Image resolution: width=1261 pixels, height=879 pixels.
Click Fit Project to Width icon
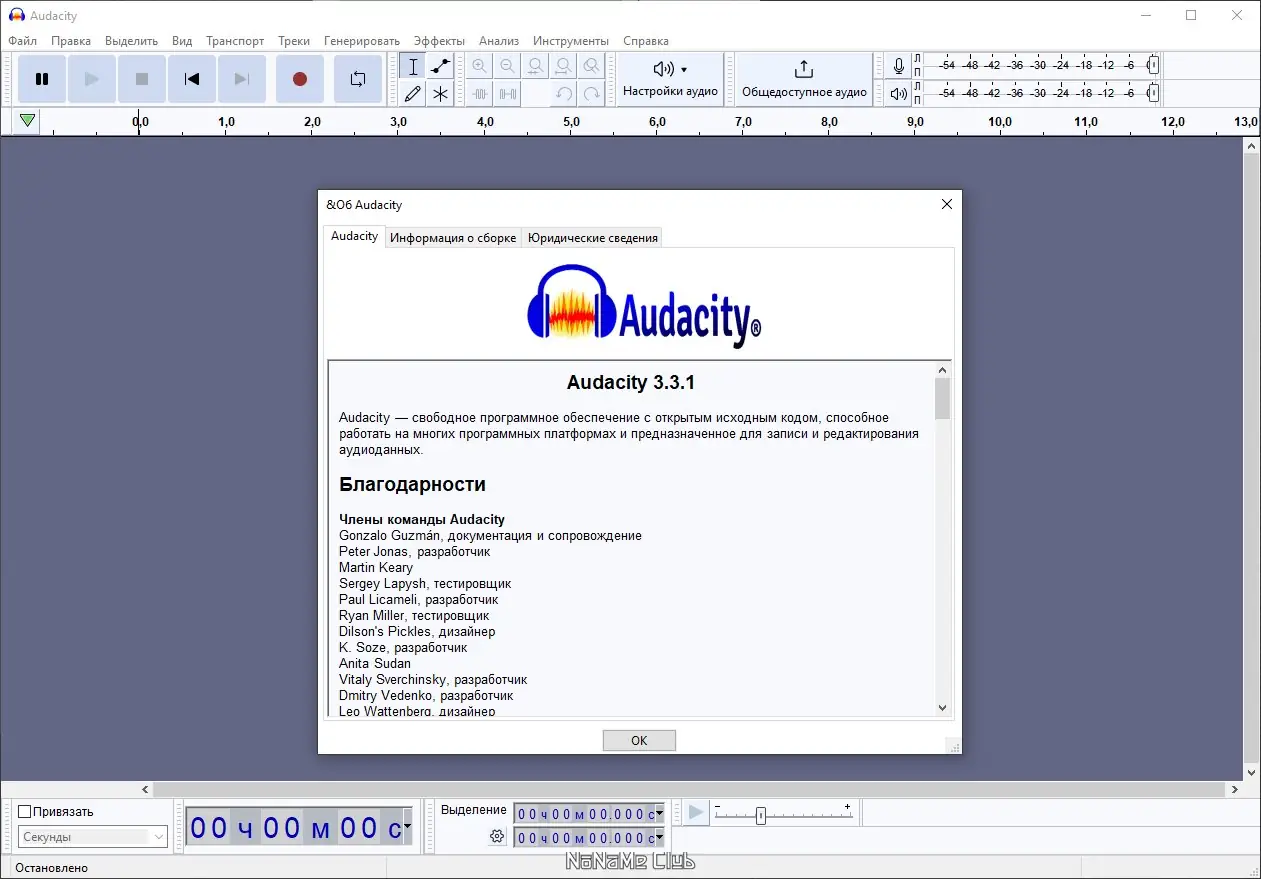click(x=564, y=67)
